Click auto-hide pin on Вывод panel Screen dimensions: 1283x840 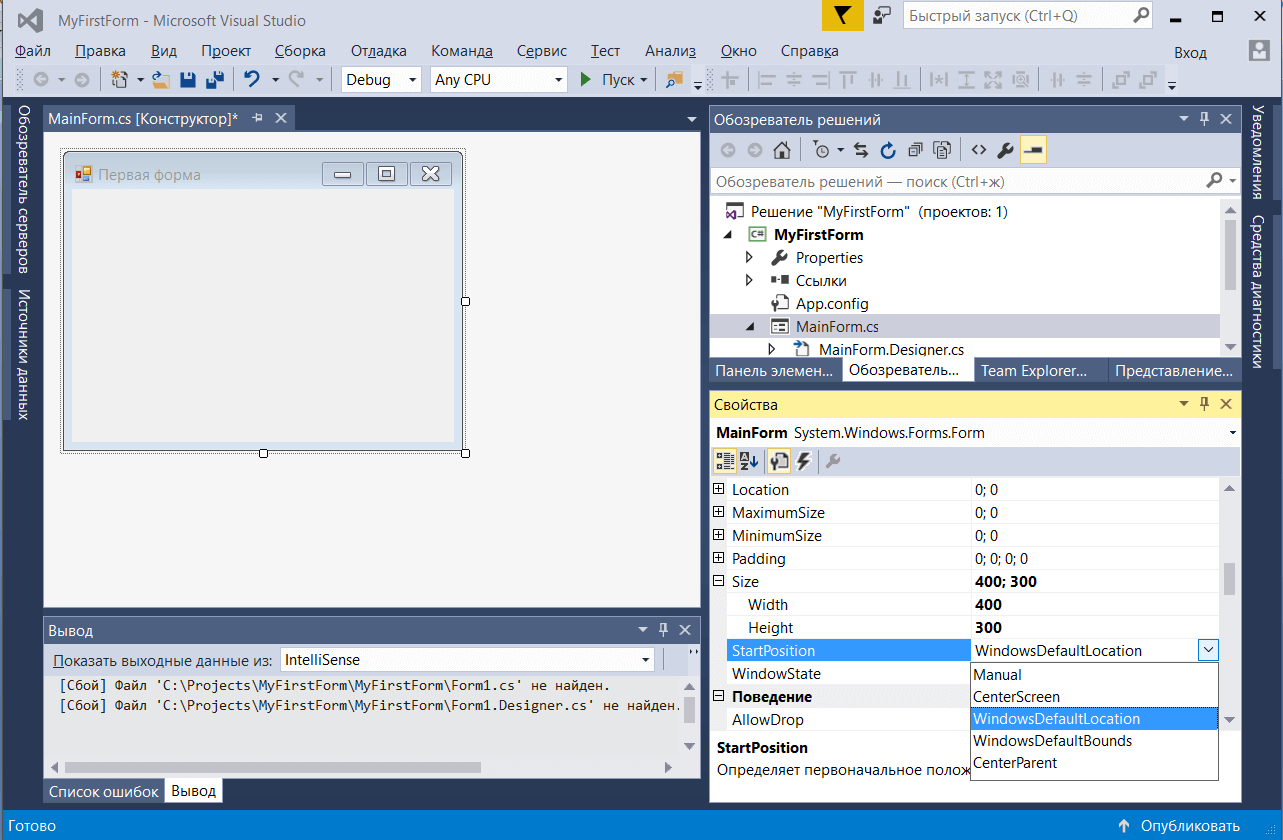click(663, 630)
